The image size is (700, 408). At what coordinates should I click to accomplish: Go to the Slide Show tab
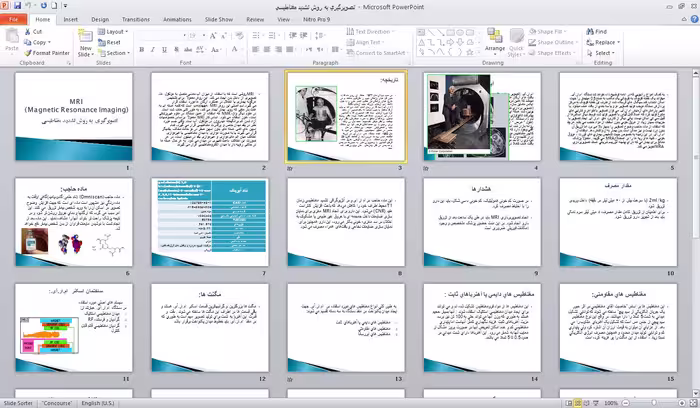coord(219,20)
